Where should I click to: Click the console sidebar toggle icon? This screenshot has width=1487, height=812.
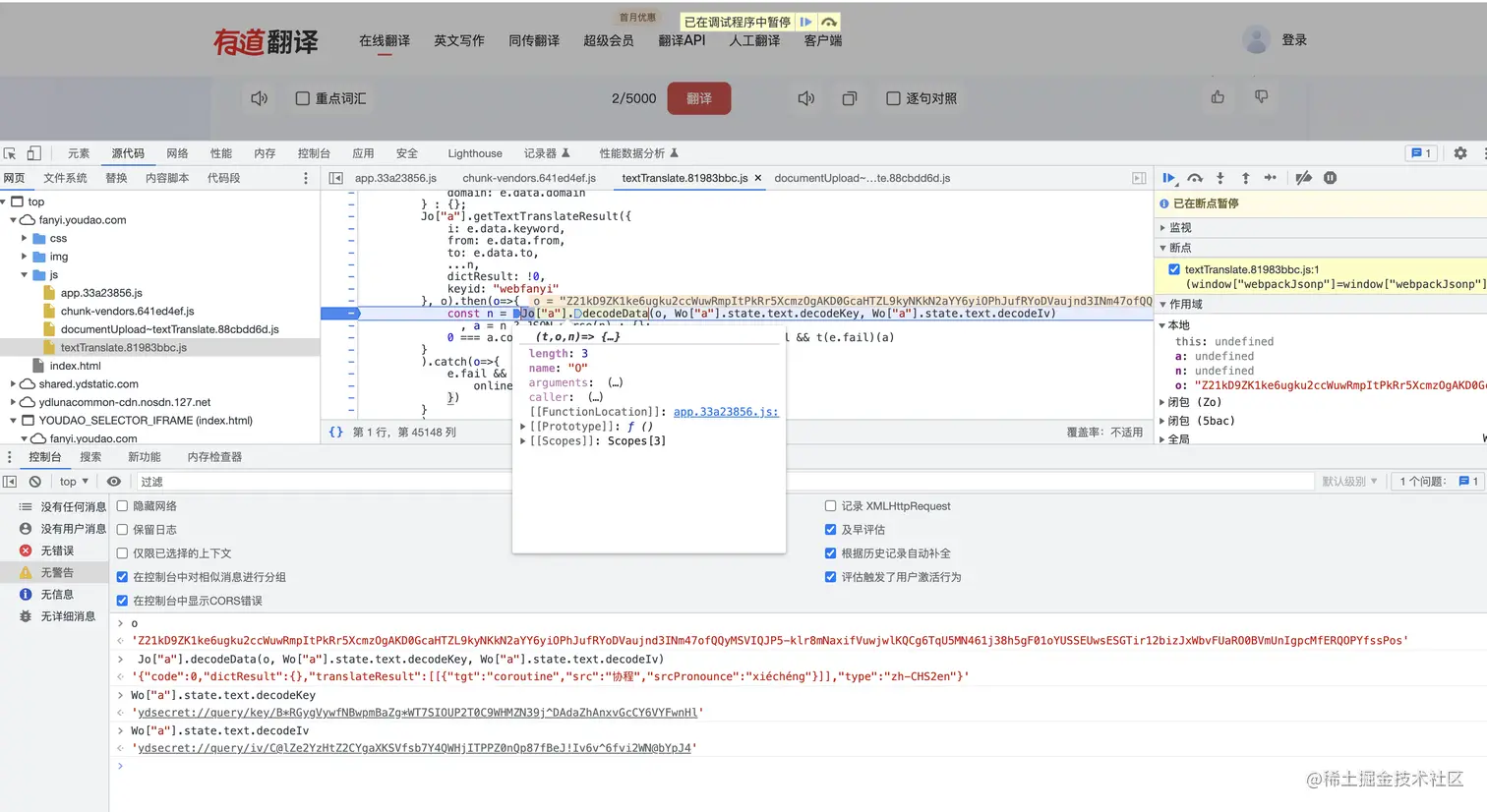[x=10, y=482]
